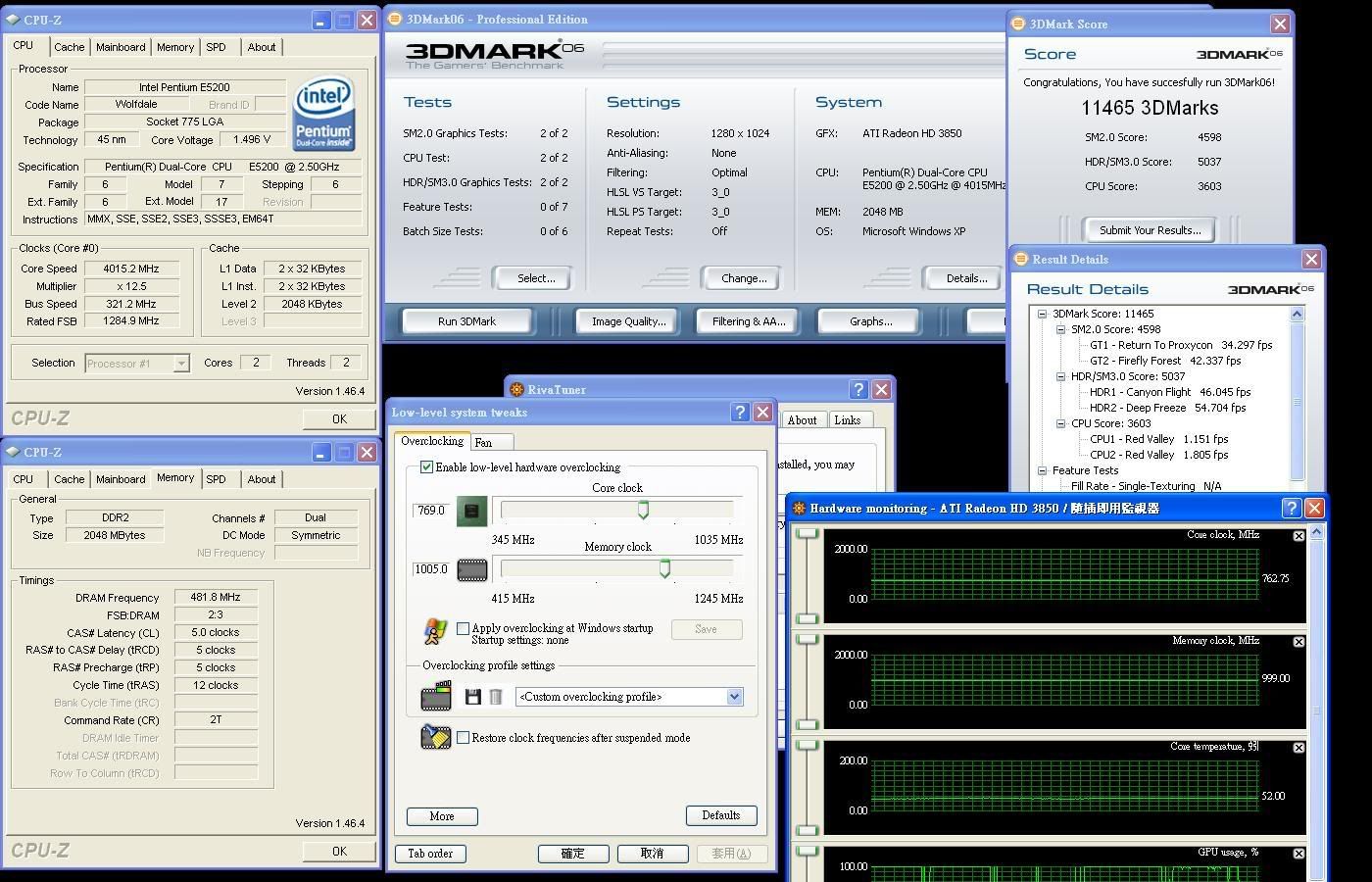The image size is (1372, 882).
Task: Click the Image Quality... button
Action: [628, 321]
